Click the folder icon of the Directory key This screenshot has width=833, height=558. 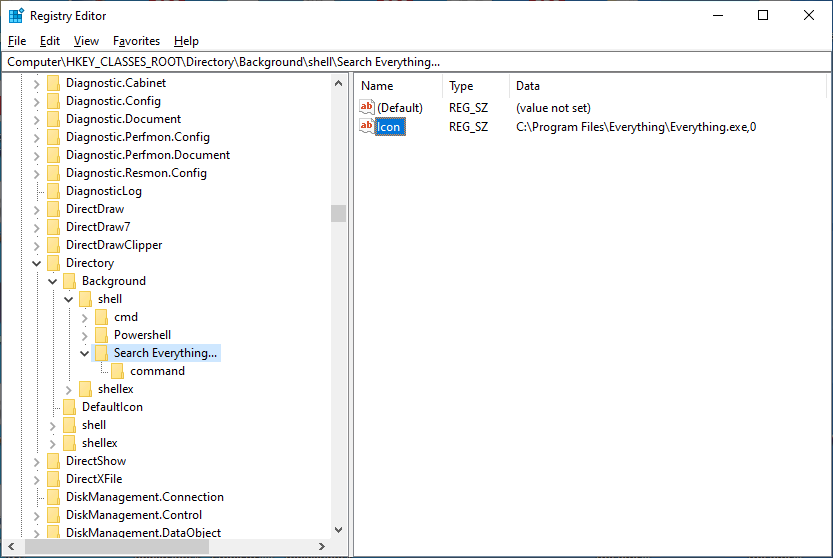(53, 263)
